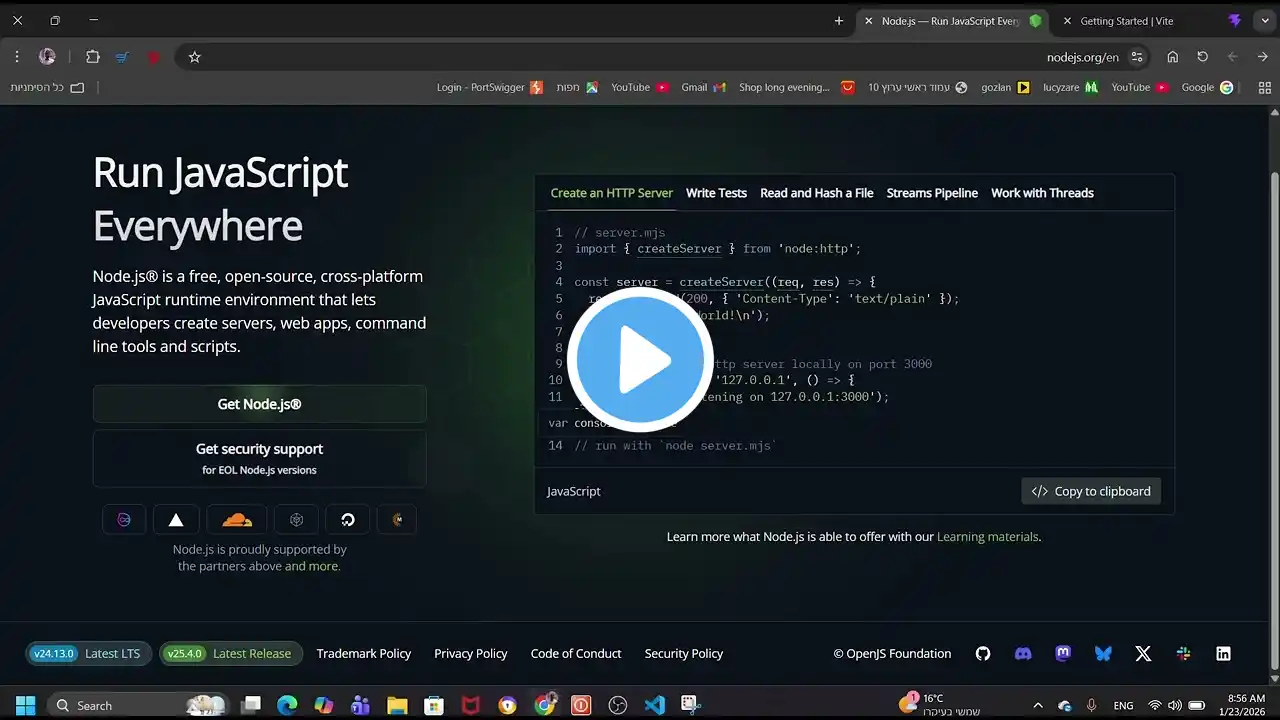Switch to the Read and Hash a File tab

[x=817, y=193]
